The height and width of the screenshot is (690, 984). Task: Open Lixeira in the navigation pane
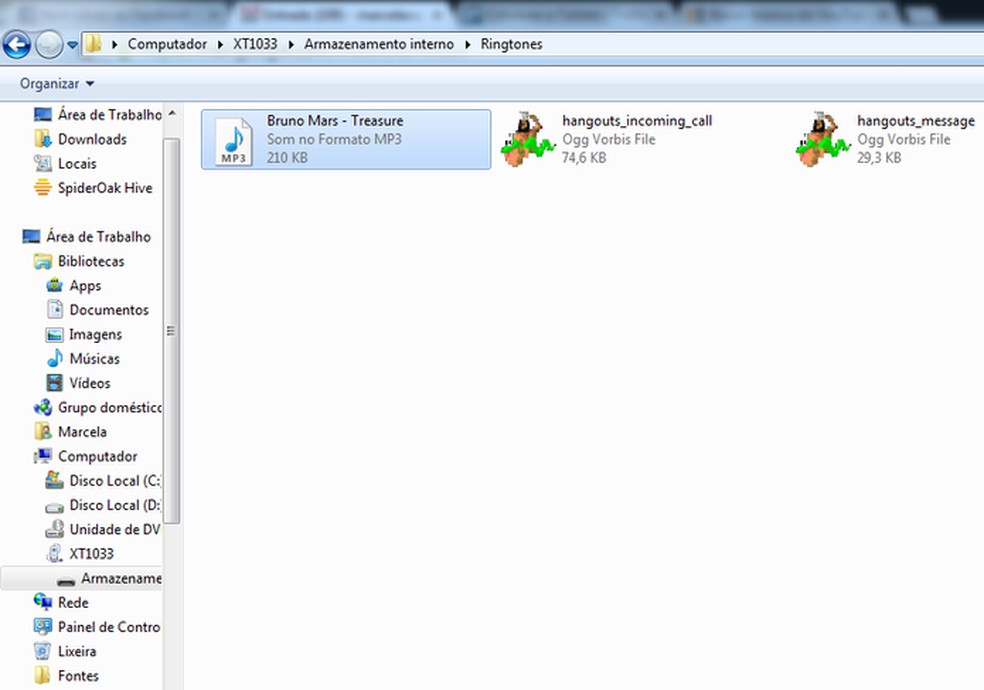tap(77, 652)
